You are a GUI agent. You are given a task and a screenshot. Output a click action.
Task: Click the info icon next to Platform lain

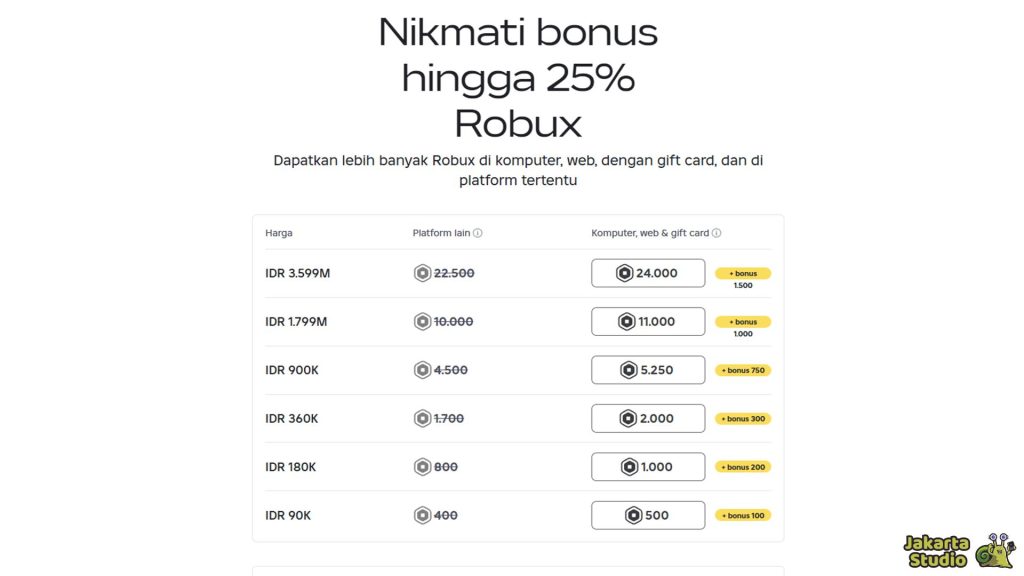pyautogui.click(x=478, y=232)
